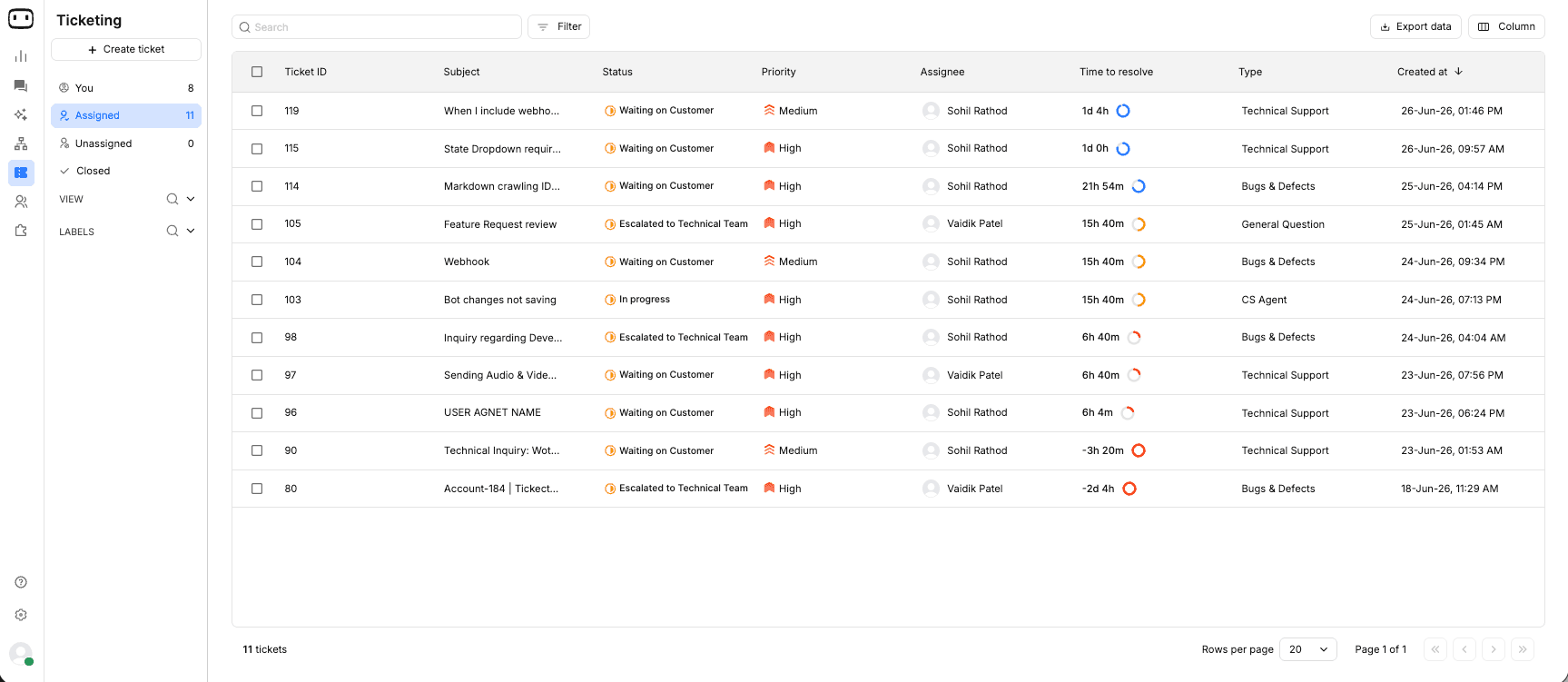Open ticket subject 'Bot changes not saving'
Viewport: 1568px width, 682px height.
click(500, 300)
